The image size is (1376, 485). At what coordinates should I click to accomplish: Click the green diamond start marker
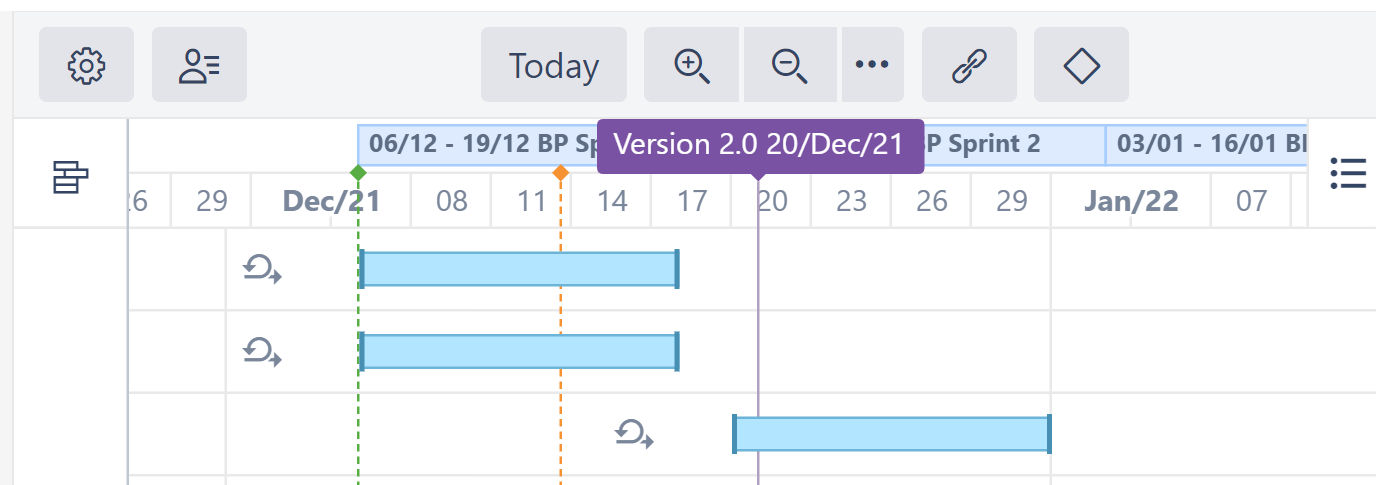tap(358, 172)
